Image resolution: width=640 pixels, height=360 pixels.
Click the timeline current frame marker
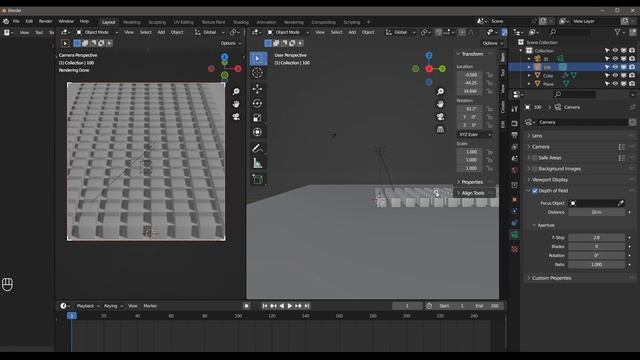pyautogui.click(x=71, y=316)
